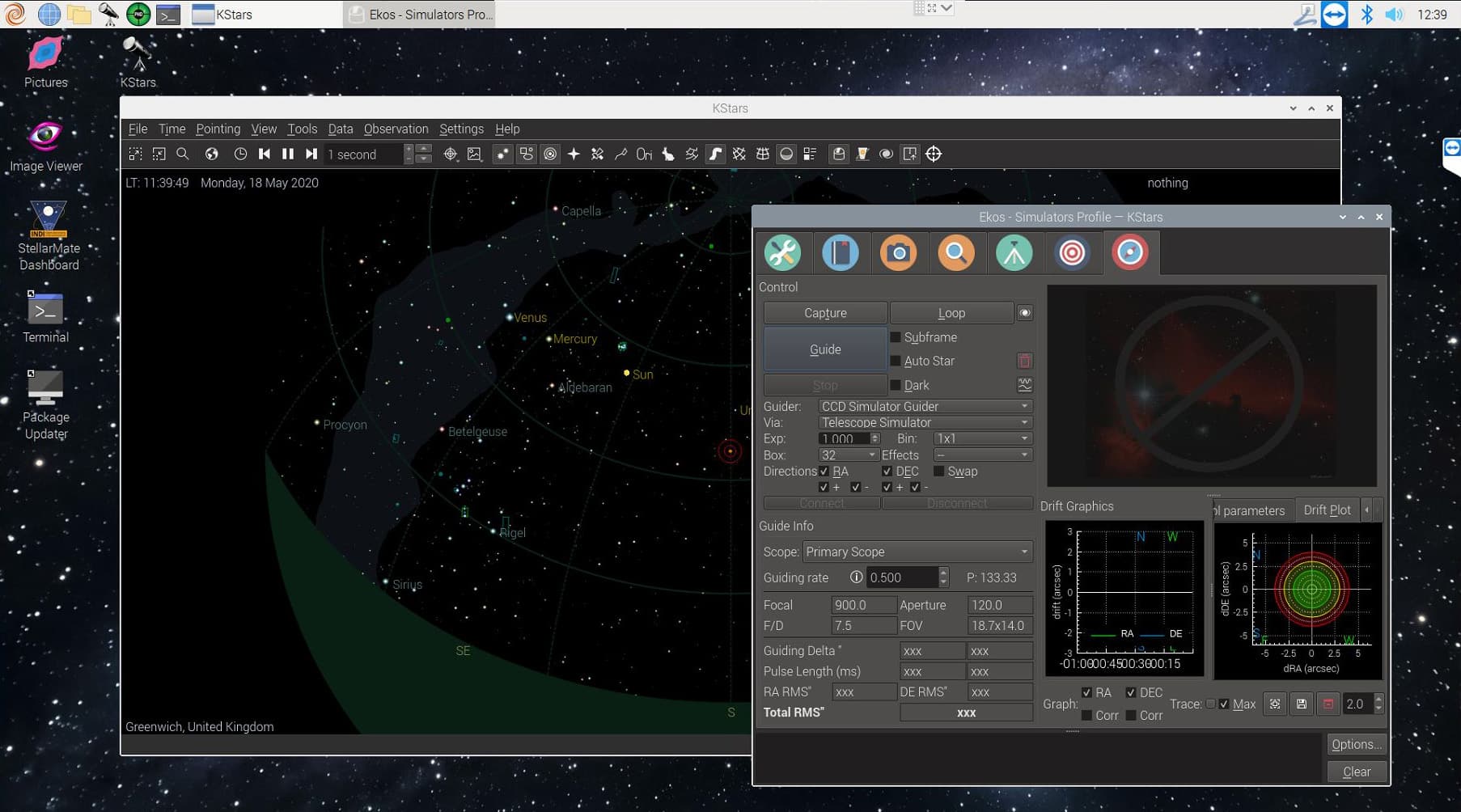Save the drift graph data disk icon
The width and height of the screenshot is (1461, 812).
click(x=1302, y=704)
